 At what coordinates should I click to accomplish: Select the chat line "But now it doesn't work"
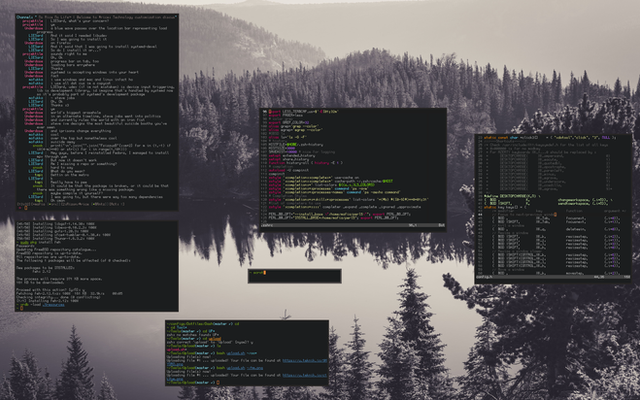[73, 160]
